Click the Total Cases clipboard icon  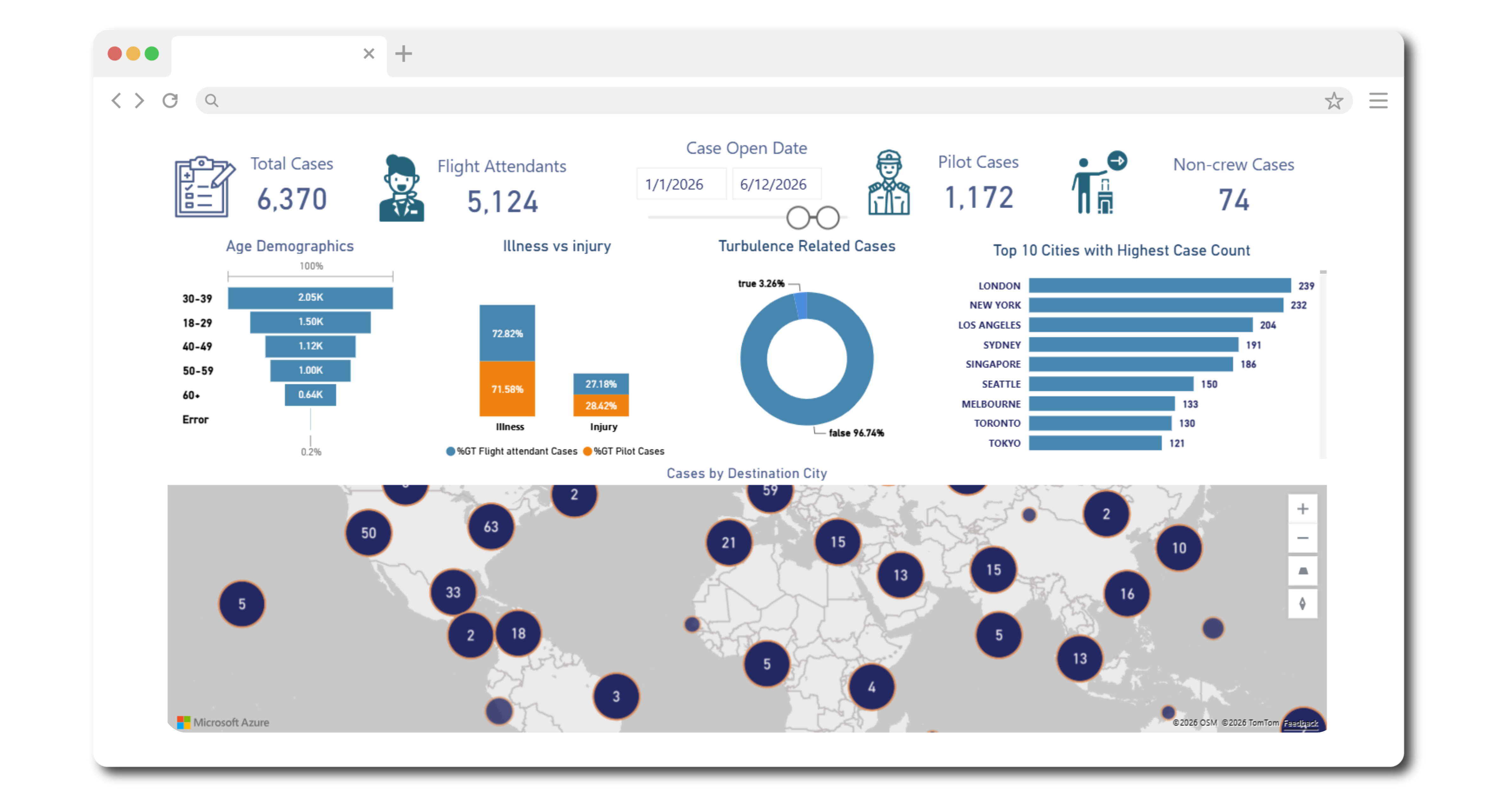pos(205,187)
